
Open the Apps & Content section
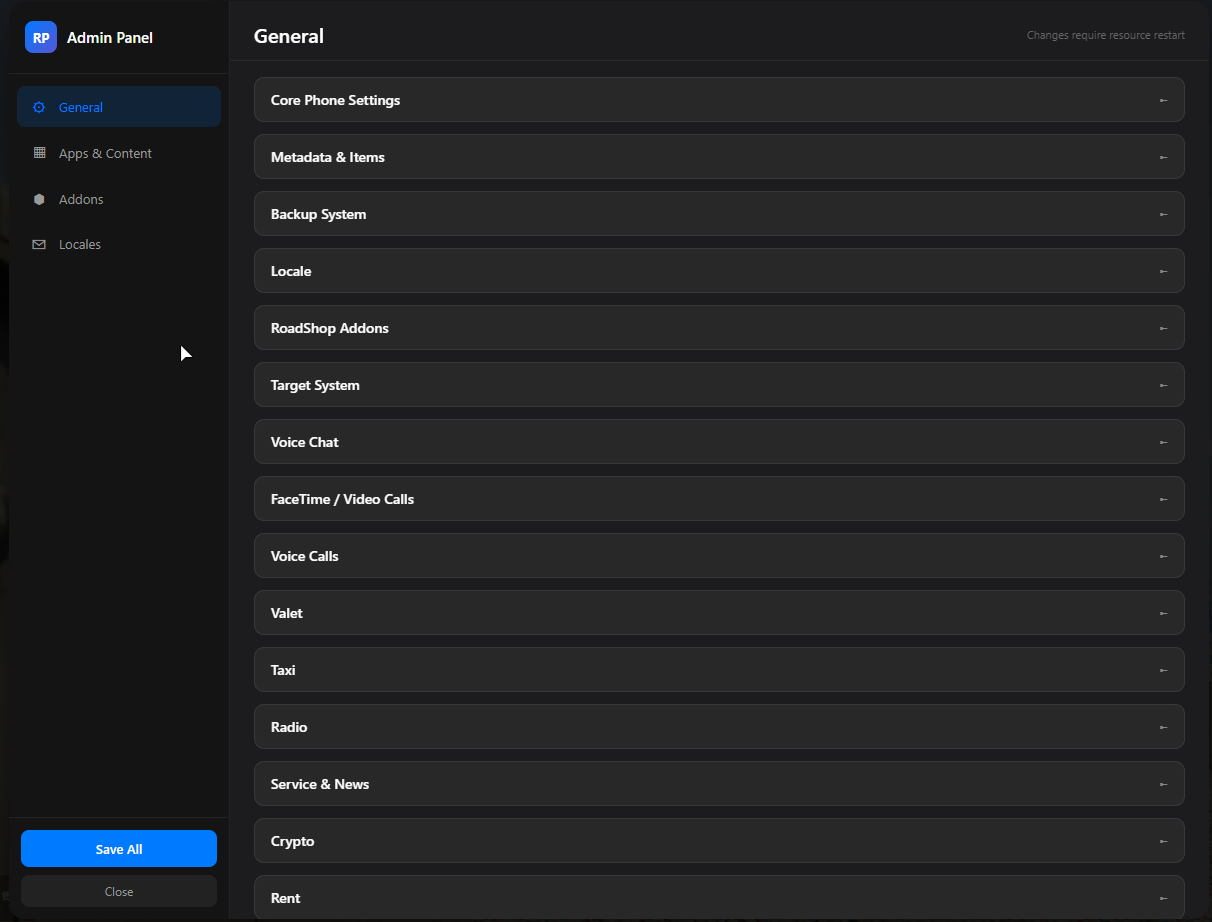point(105,153)
